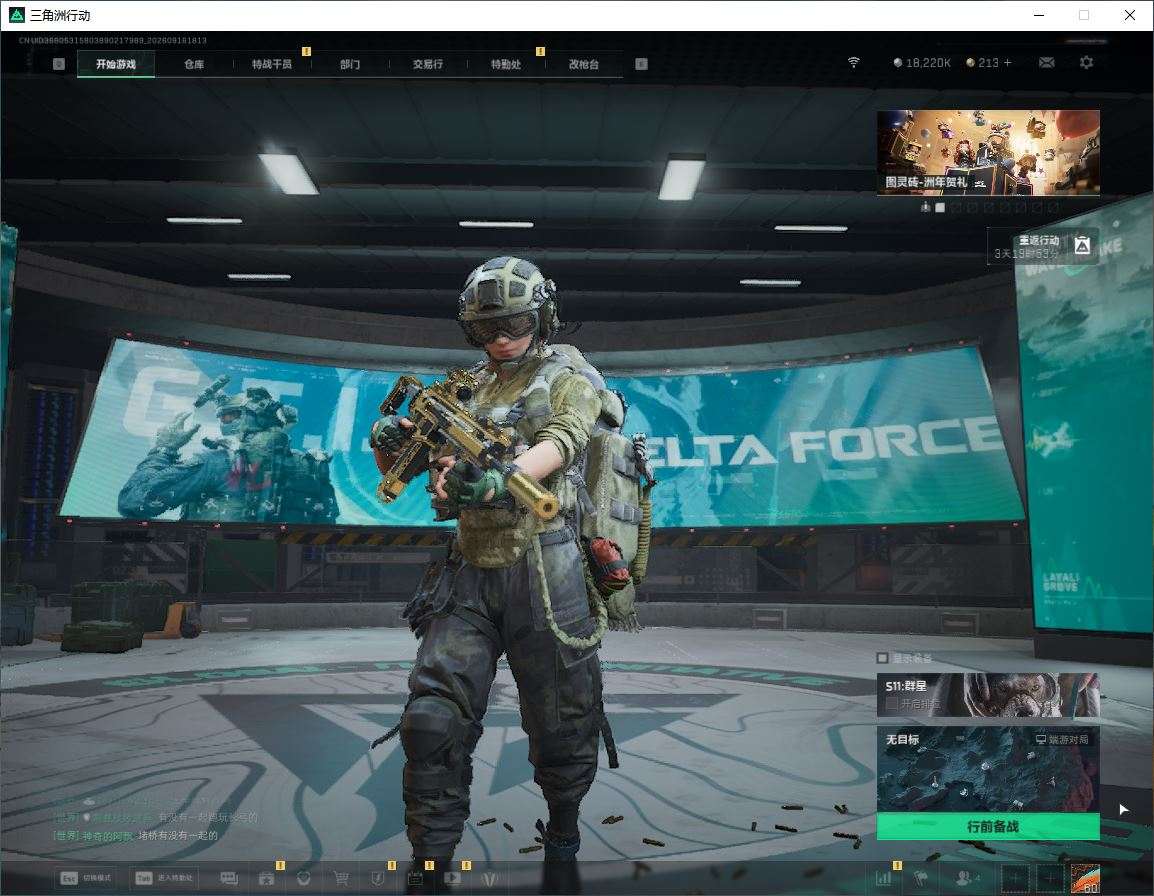Select the 改枪台 tab

click(x=584, y=64)
